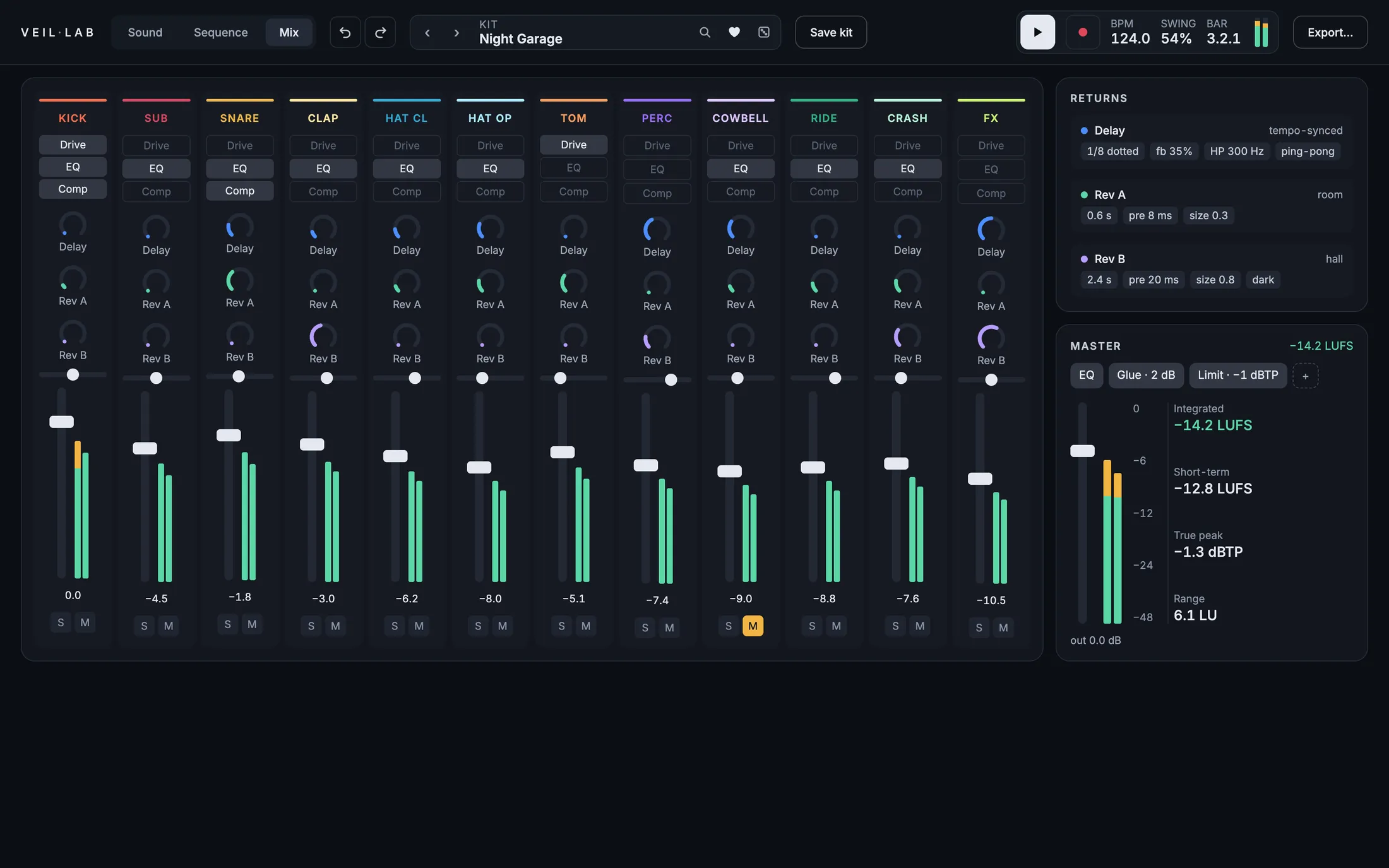Adjust the TOM Rev A send knob
The image size is (1389, 868).
pos(573,282)
